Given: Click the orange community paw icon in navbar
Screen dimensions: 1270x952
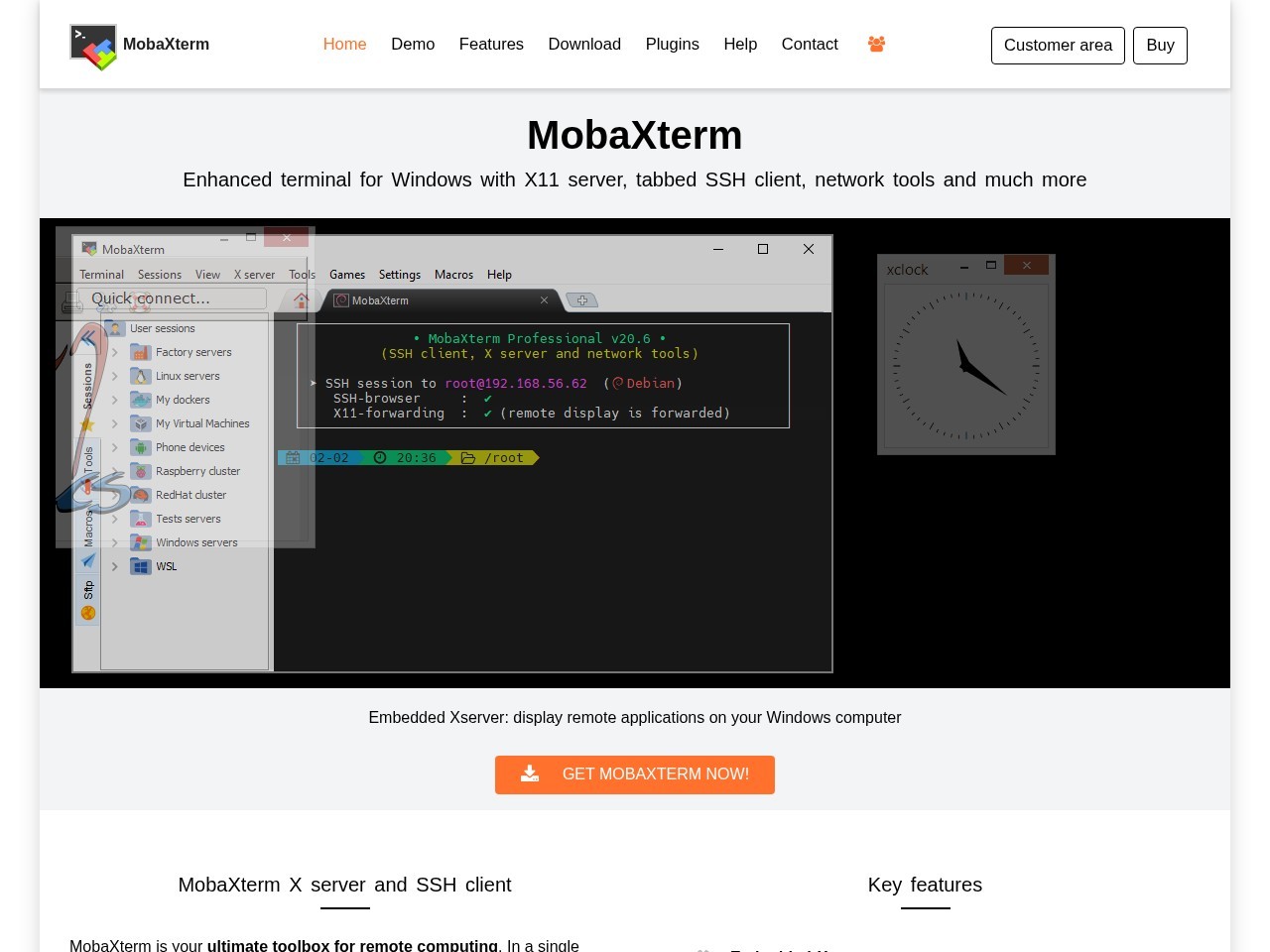Looking at the screenshot, I should 876,44.
